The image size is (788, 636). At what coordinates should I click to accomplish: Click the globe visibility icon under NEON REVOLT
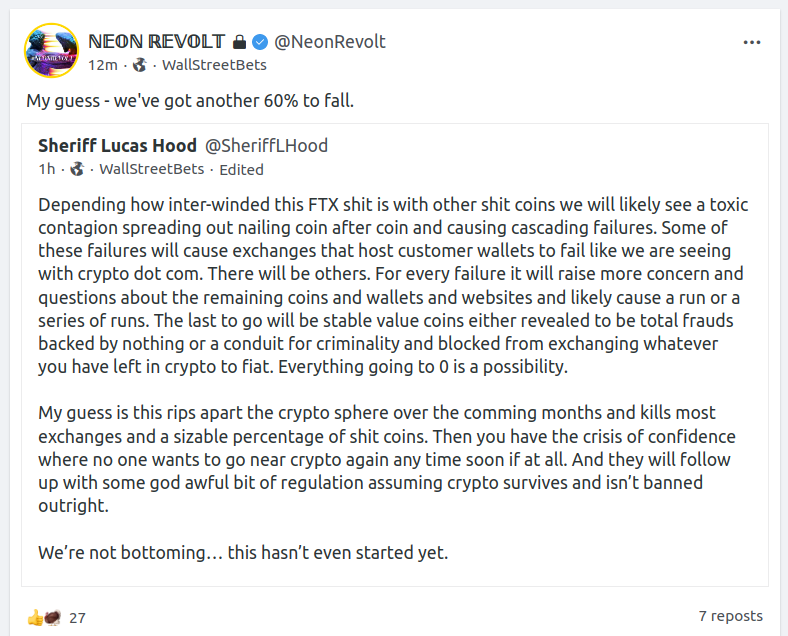(139, 65)
